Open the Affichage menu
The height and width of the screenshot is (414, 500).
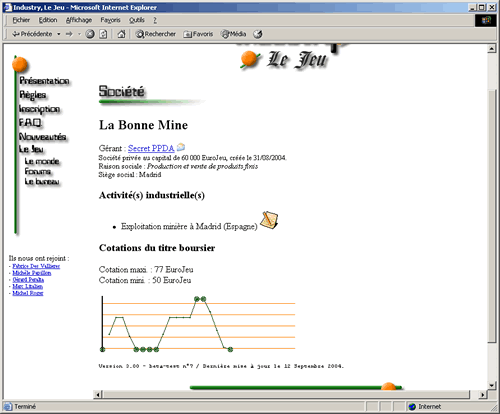(x=79, y=20)
